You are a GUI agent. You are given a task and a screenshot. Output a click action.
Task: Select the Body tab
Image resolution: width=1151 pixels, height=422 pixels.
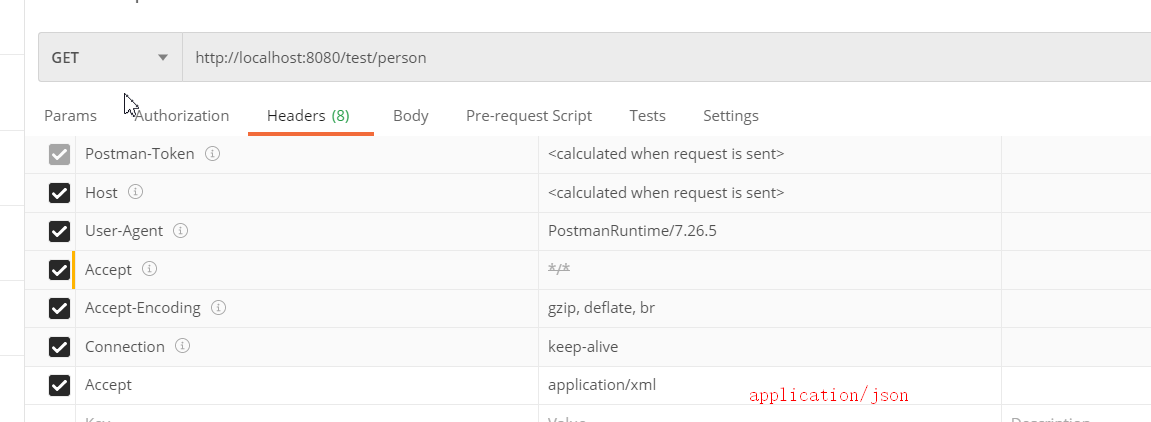click(x=410, y=116)
